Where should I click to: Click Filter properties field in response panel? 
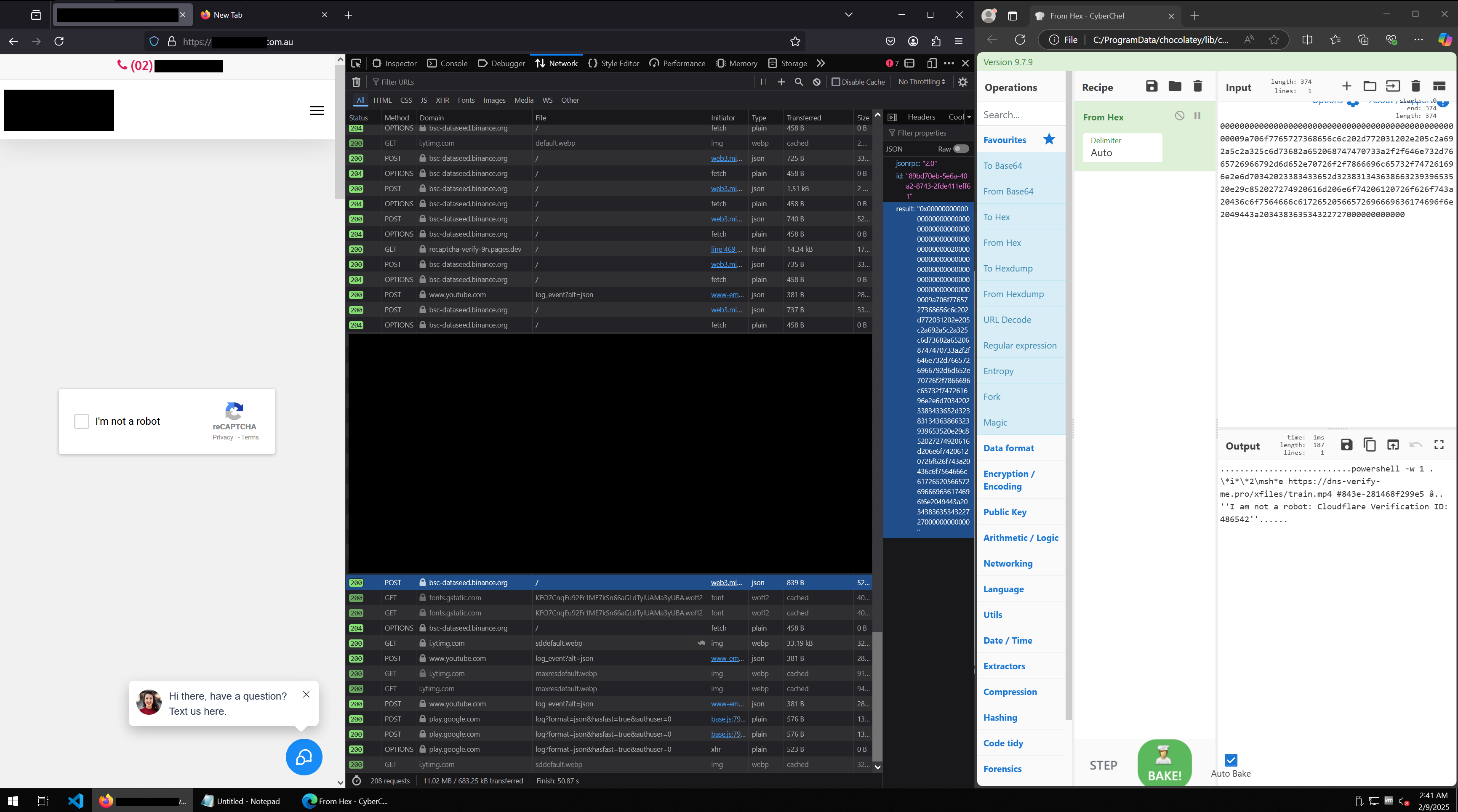[928, 133]
